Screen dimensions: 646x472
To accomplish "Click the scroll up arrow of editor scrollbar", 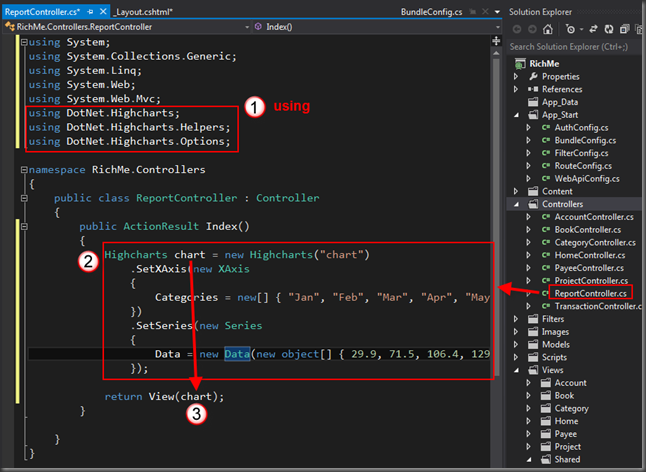I will [x=496, y=53].
